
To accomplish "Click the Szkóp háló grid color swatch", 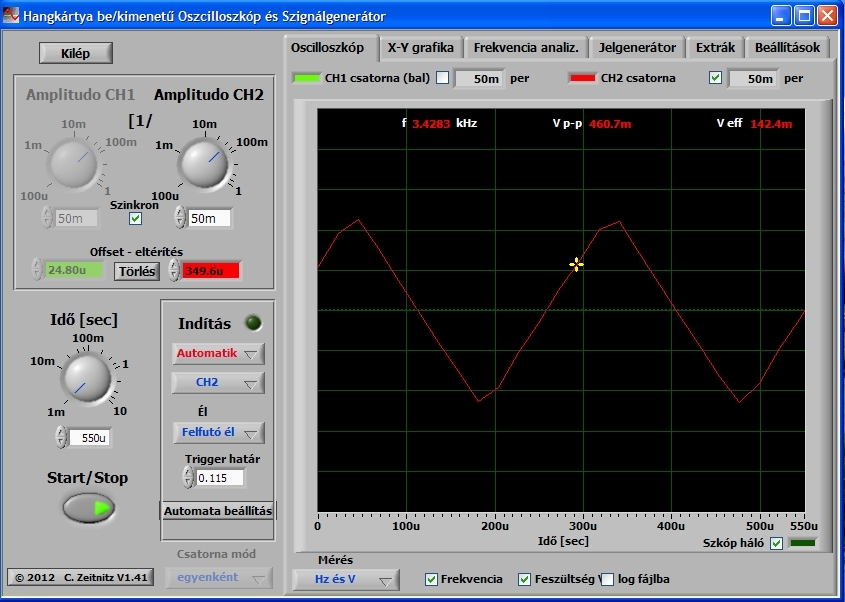I will point(802,543).
